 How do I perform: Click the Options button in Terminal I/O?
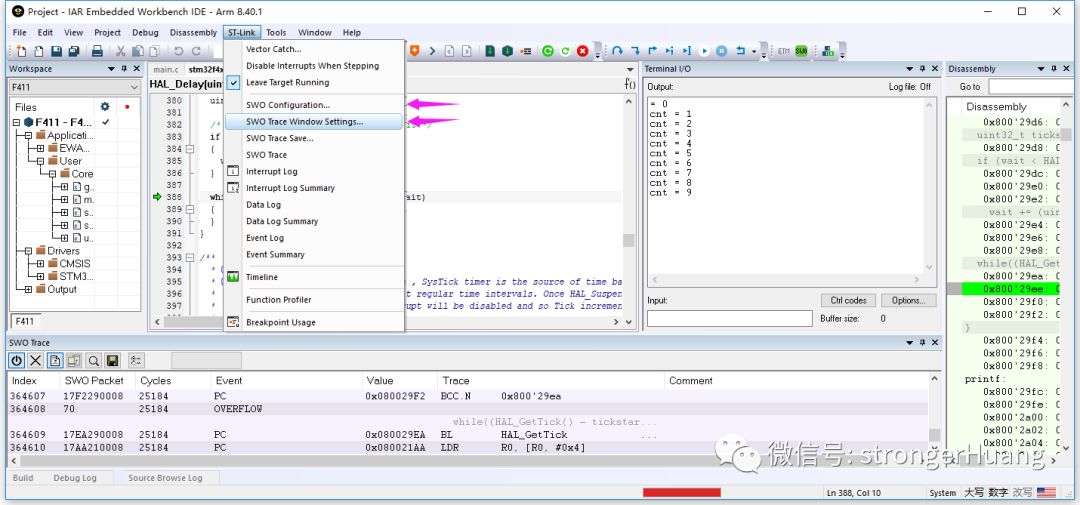pos(908,300)
